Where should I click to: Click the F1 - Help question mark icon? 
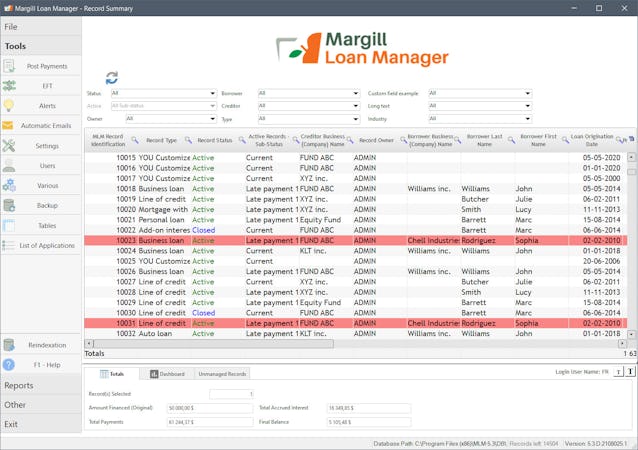[x=9, y=365]
